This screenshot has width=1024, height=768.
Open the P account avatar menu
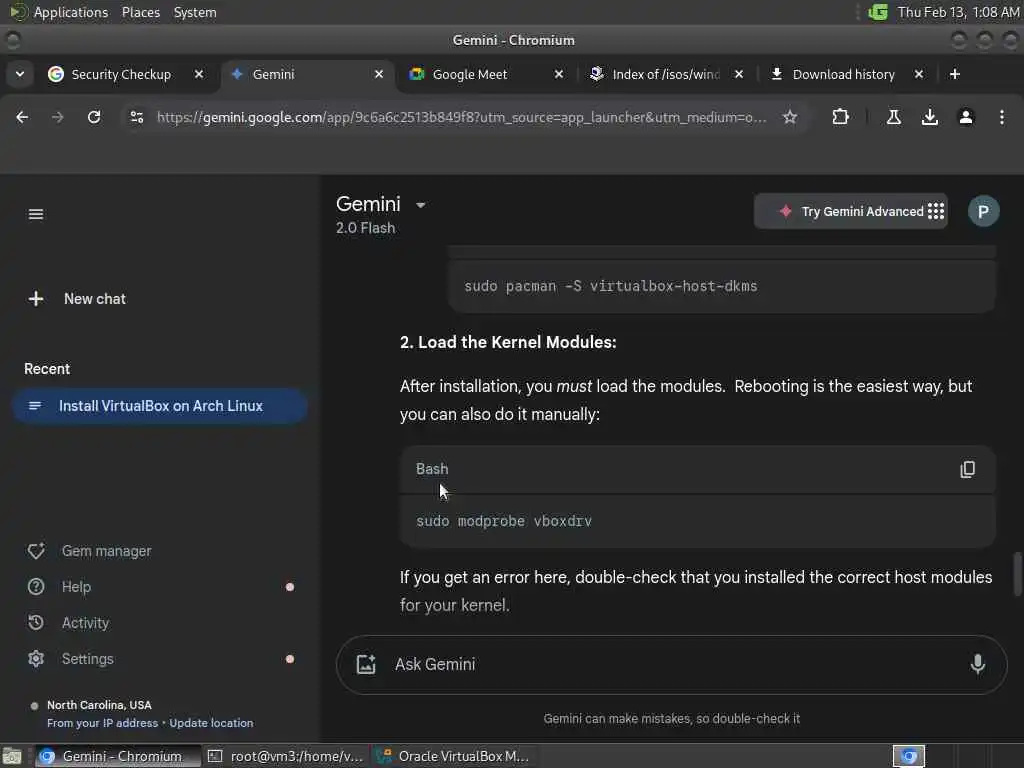(983, 211)
